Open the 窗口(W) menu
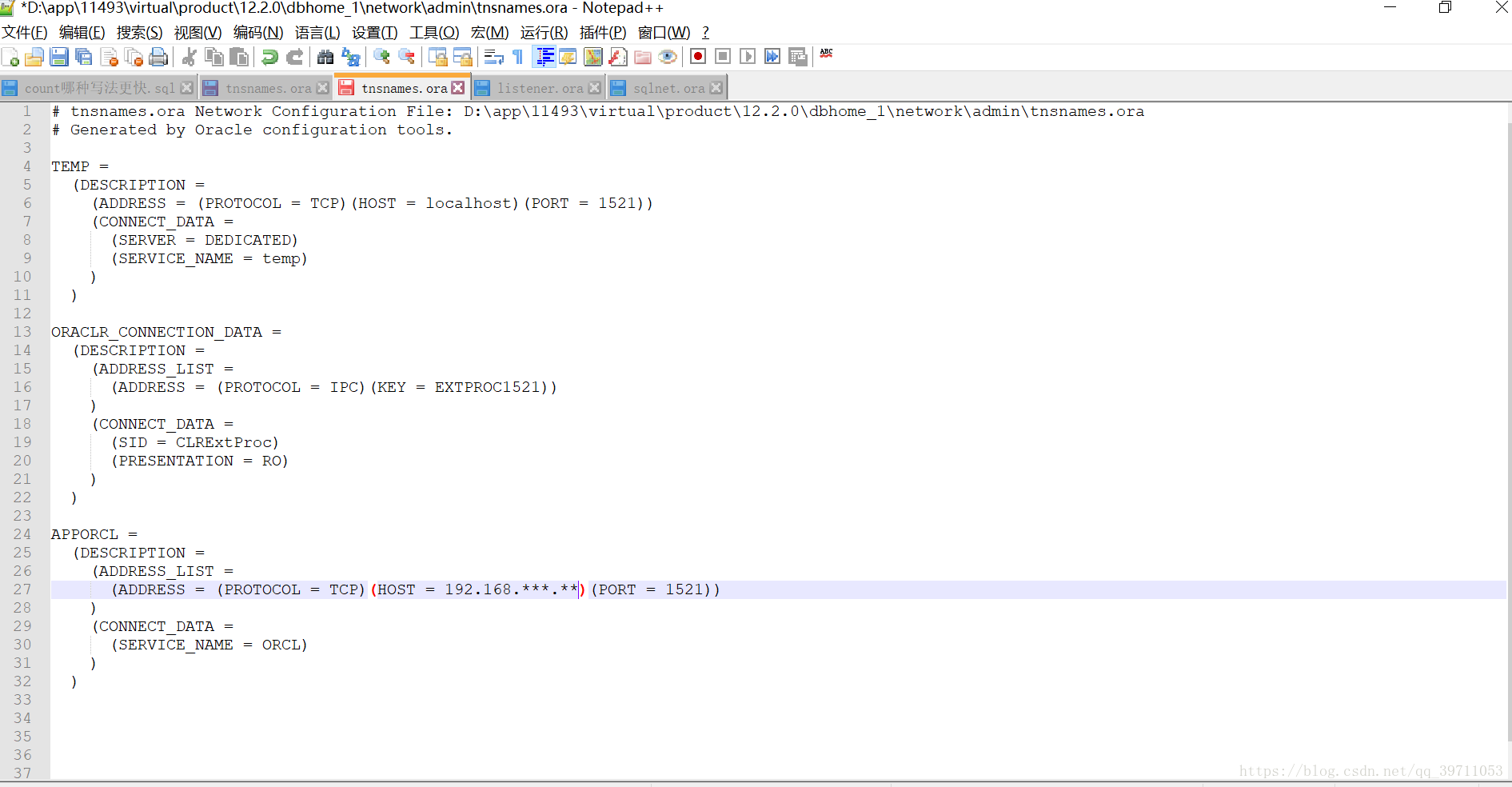 664,33
